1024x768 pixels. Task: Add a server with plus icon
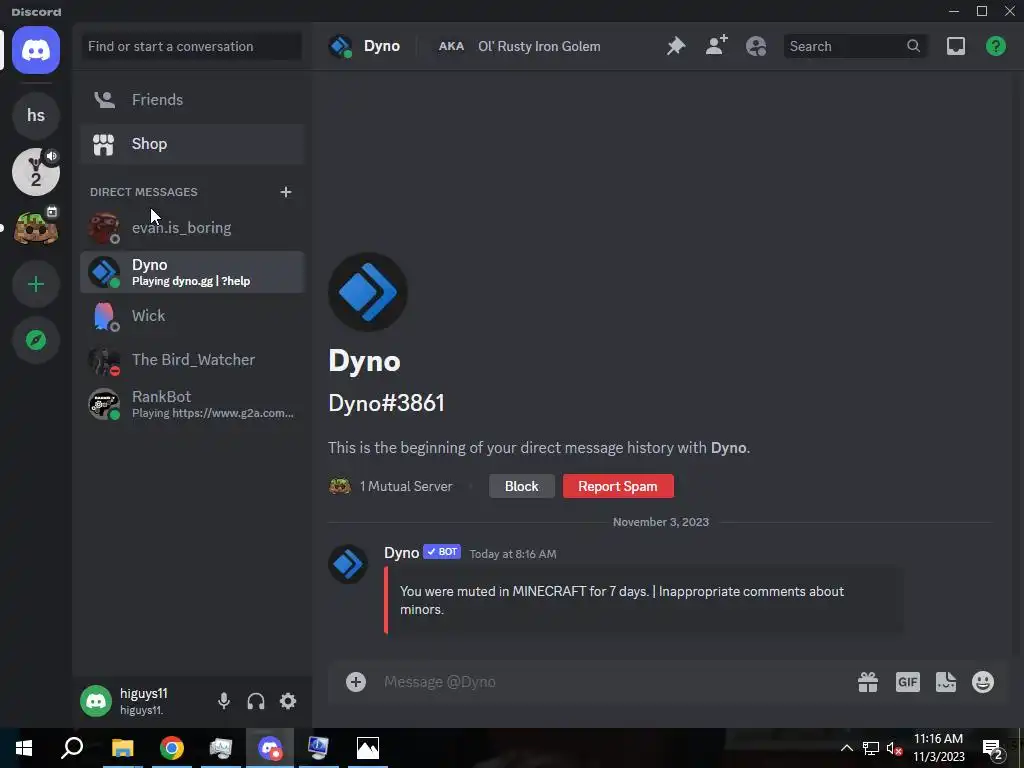(36, 284)
